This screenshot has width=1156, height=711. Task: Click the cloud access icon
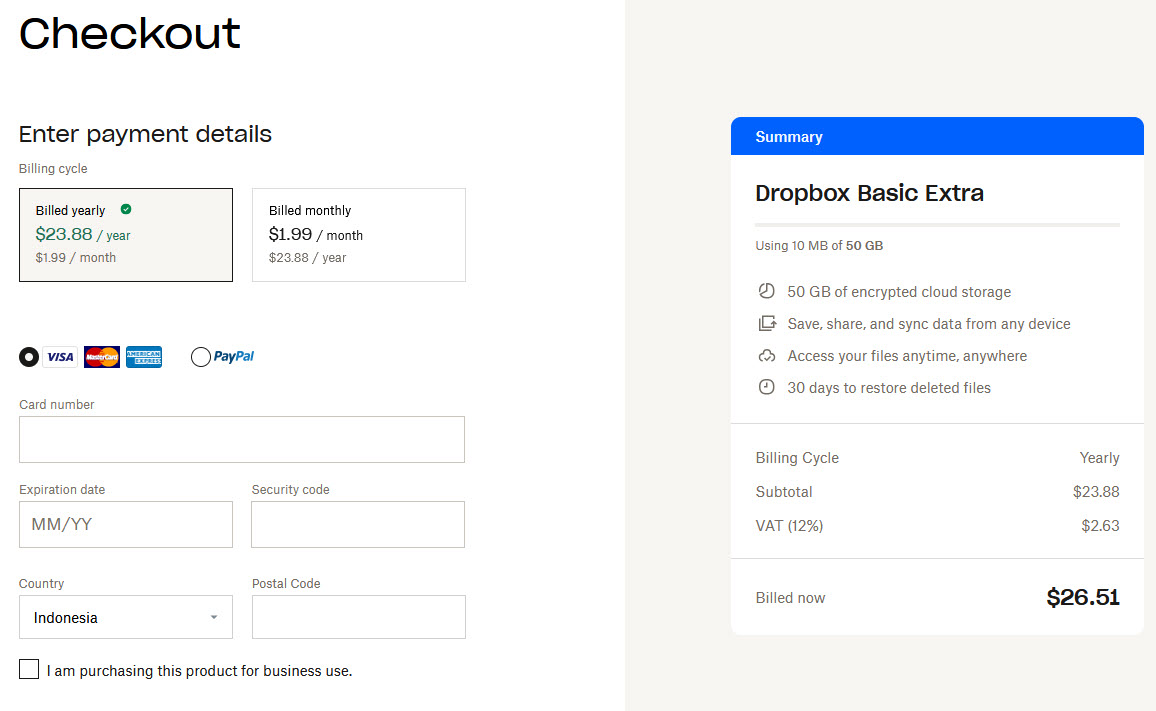pos(766,355)
